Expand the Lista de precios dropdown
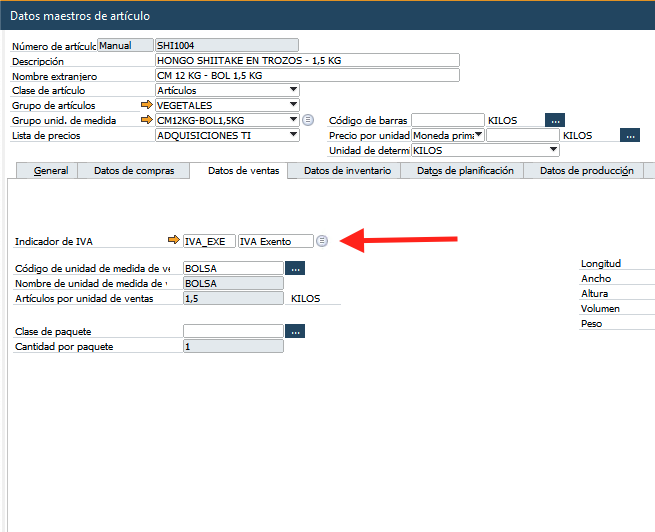655x532 pixels. [x=293, y=135]
